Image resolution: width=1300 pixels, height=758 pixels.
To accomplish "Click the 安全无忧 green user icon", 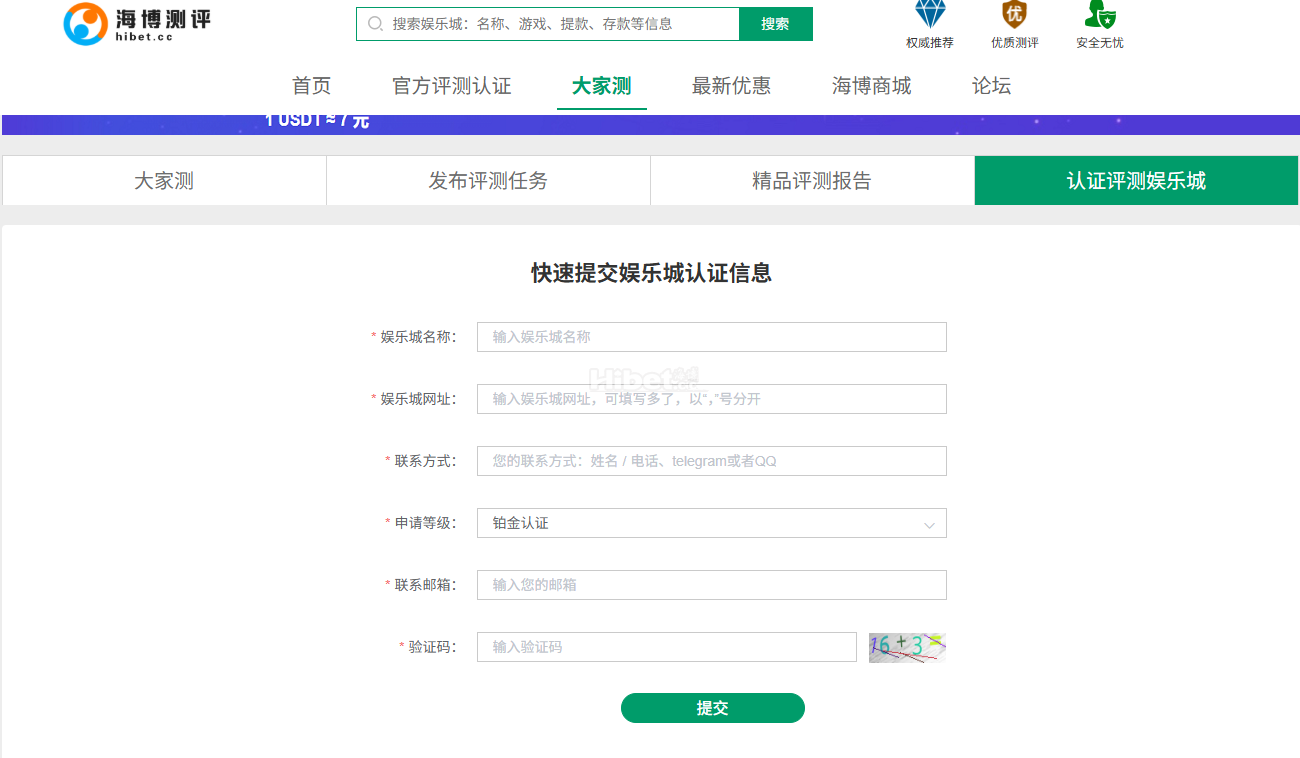I will click(x=1099, y=15).
